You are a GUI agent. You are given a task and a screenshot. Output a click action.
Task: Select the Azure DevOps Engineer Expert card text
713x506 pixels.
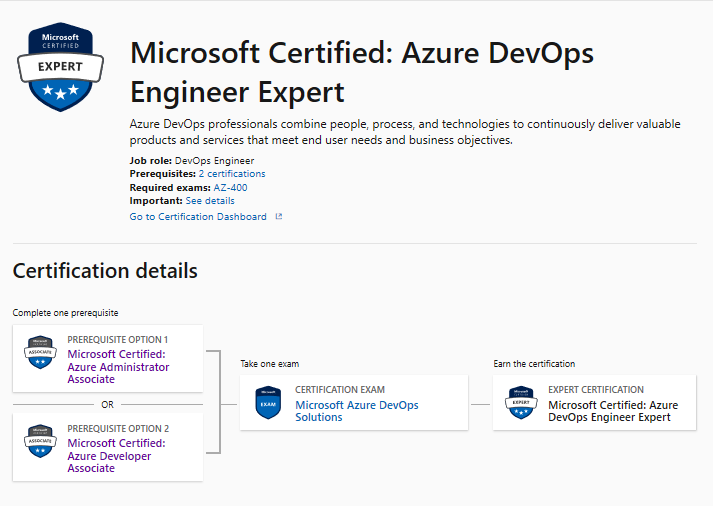[x=613, y=411]
